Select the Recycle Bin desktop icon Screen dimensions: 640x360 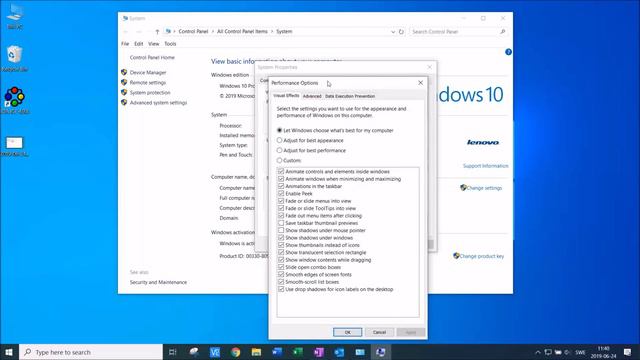[14, 58]
